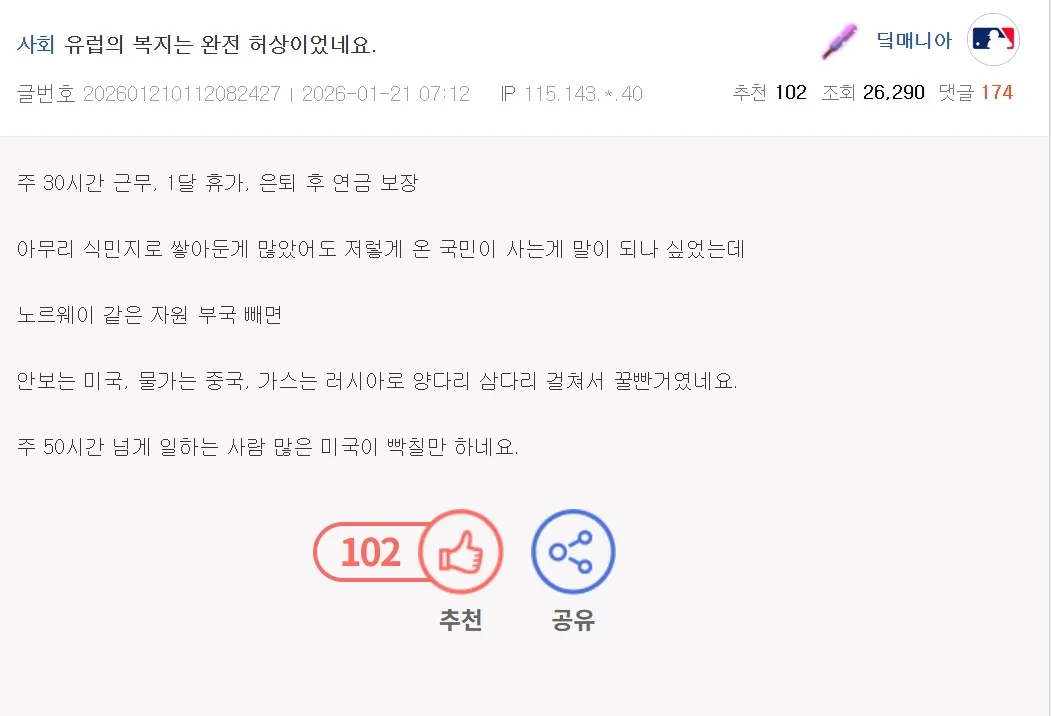Click the post date 2026-01-21 07:12
The height and width of the screenshot is (716, 1051).
point(385,94)
